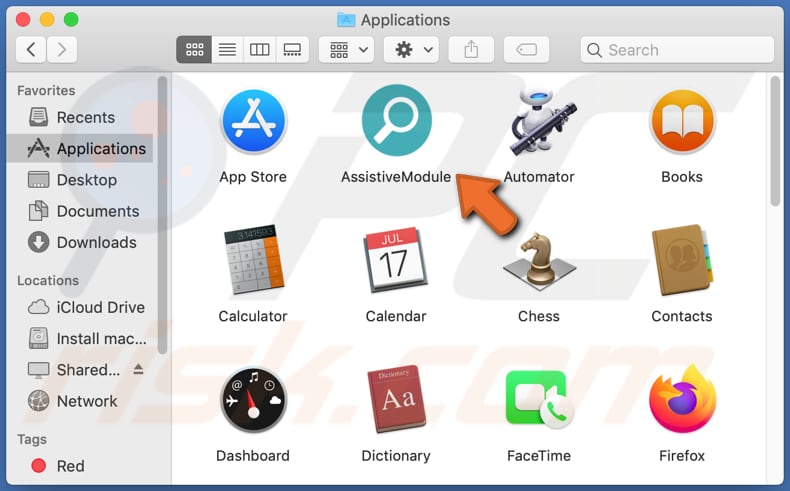Click the Automator name label

tap(539, 177)
